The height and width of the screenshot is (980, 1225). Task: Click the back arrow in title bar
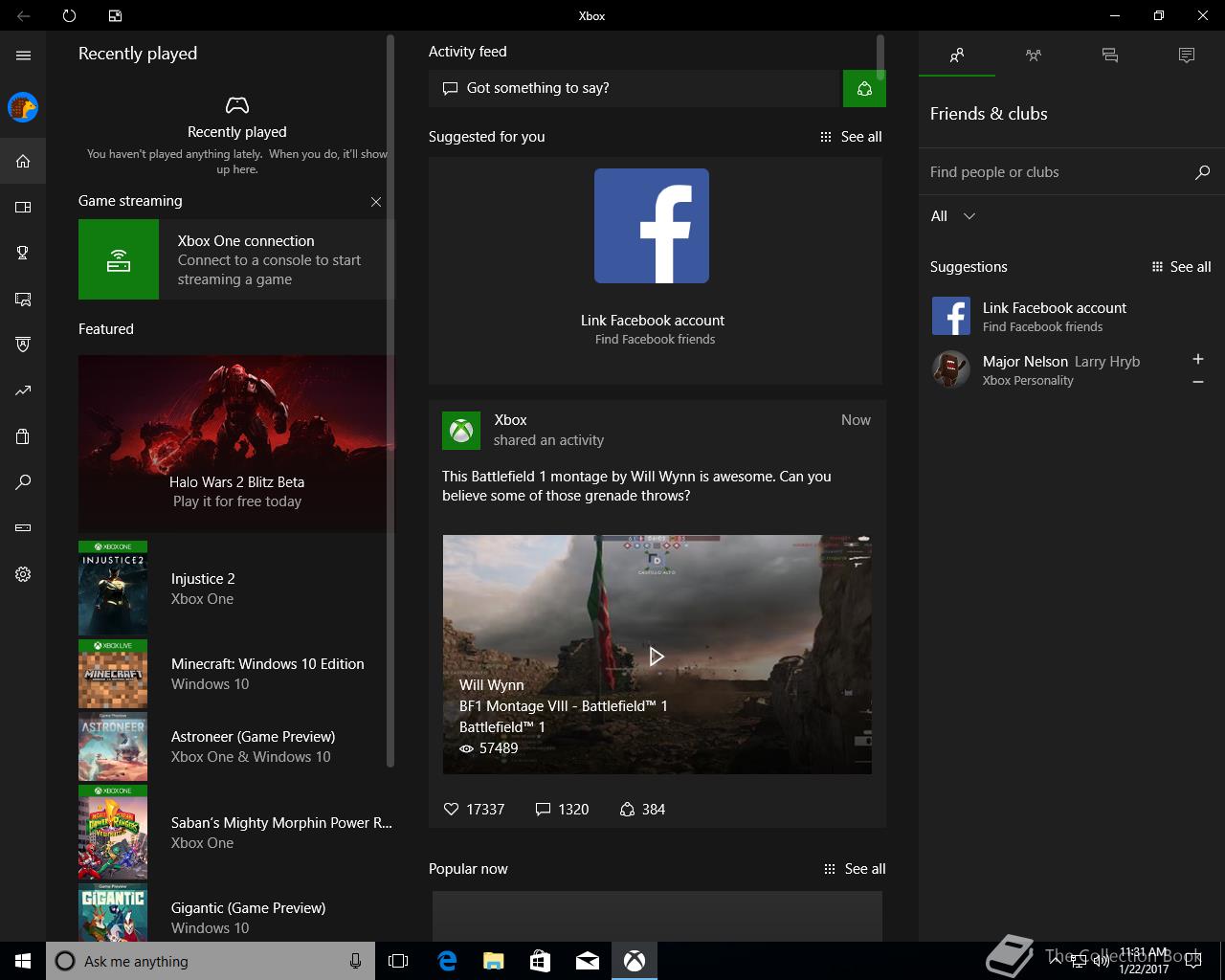point(23,15)
